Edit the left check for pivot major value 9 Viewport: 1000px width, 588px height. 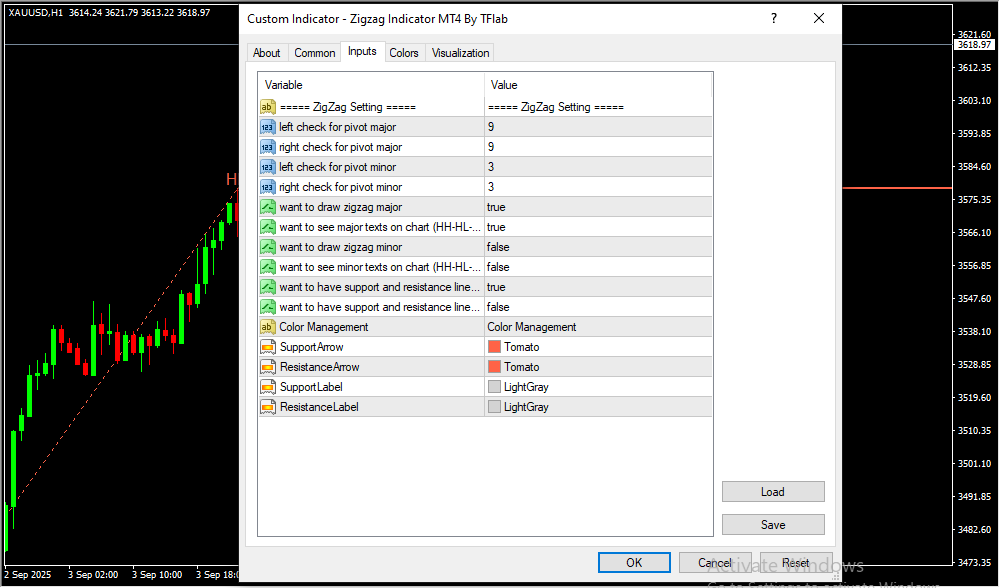[x=597, y=127]
